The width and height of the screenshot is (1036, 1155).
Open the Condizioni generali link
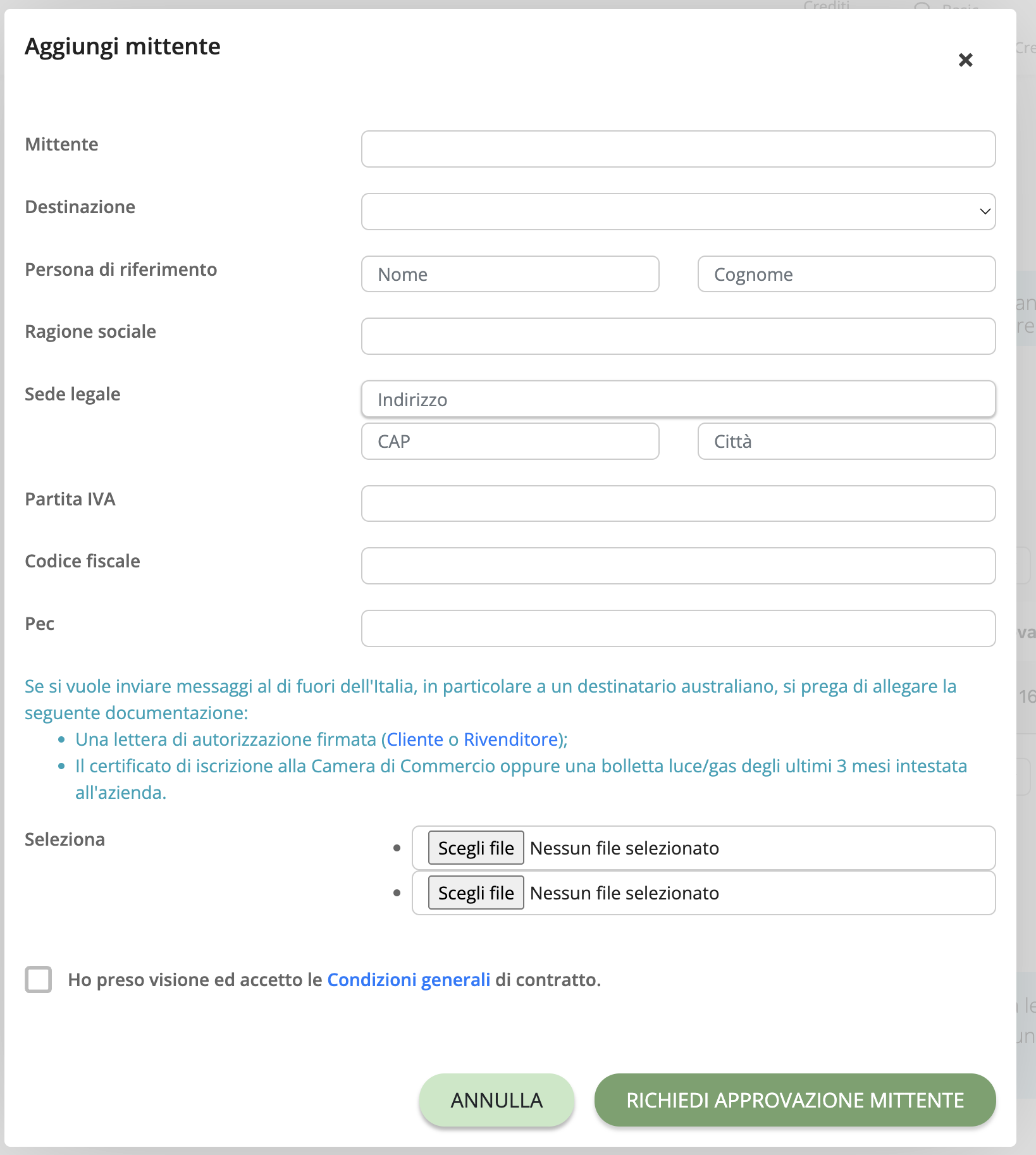(x=409, y=980)
